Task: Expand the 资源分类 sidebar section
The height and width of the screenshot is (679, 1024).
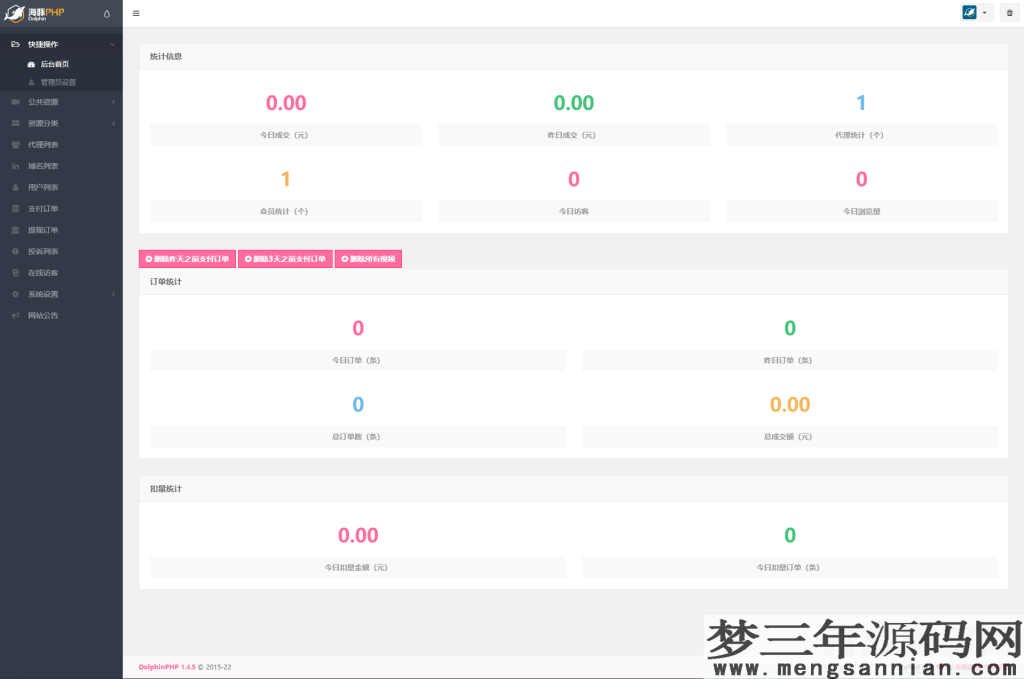Action: pos(61,122)
